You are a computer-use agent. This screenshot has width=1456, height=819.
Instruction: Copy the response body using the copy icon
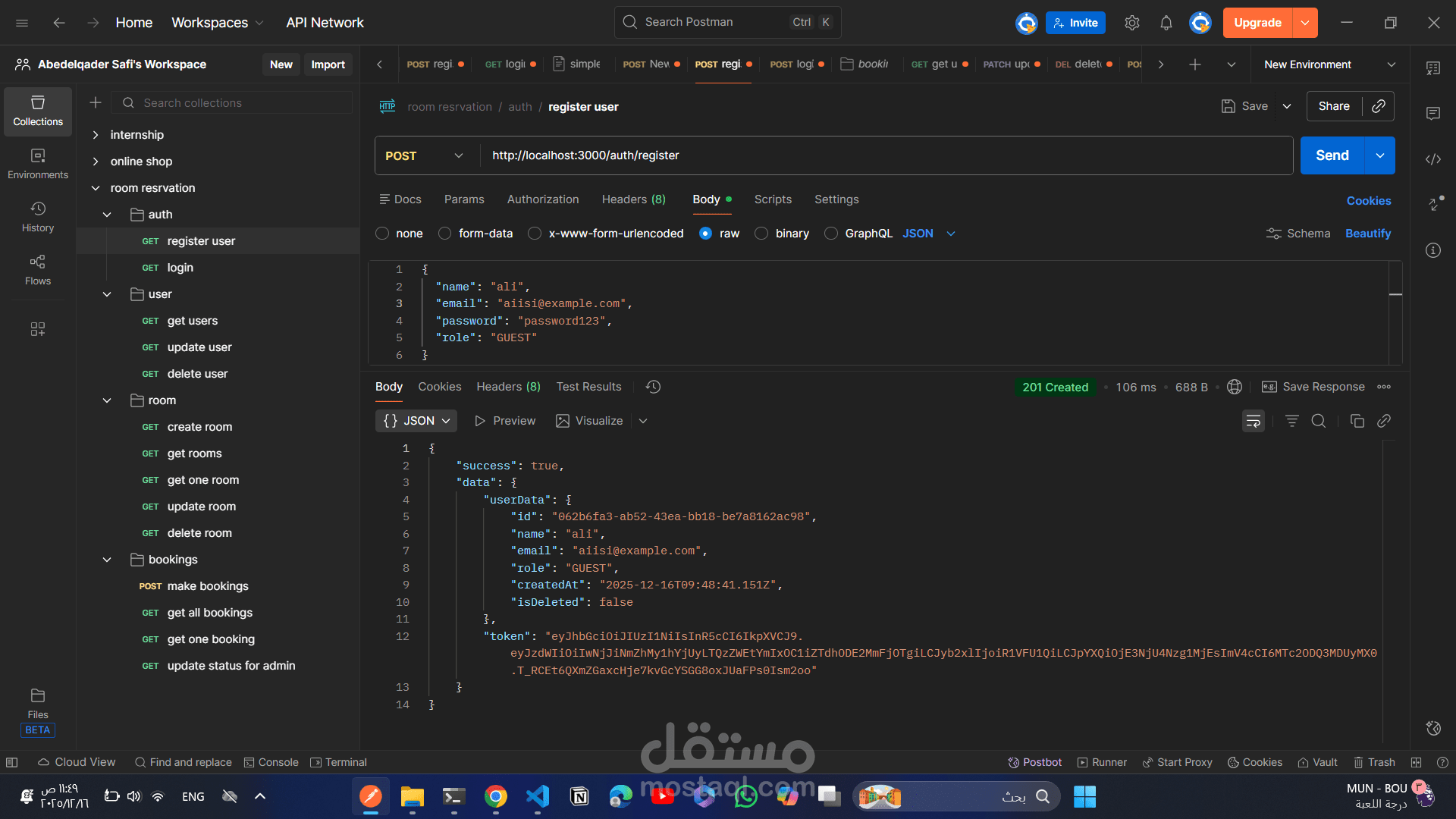[1357, 421]
